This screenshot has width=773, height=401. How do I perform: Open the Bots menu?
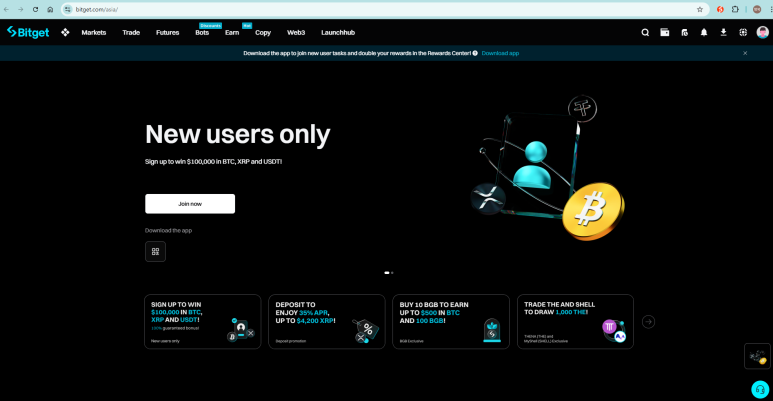pyautogui.click(x=202, y=33)
